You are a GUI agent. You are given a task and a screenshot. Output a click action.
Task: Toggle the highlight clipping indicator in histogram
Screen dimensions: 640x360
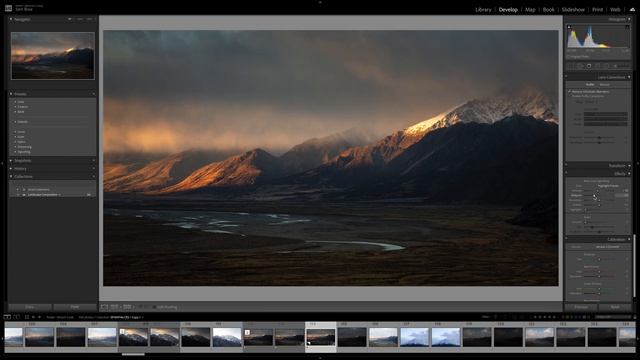627,27
